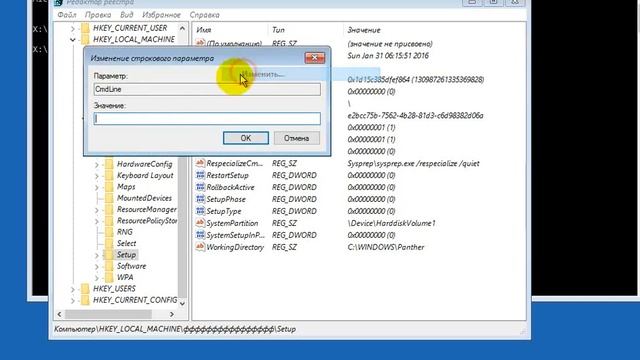640x360 pixels.
Task: Select the MountedDevices tree key
Action: point(144,198)
